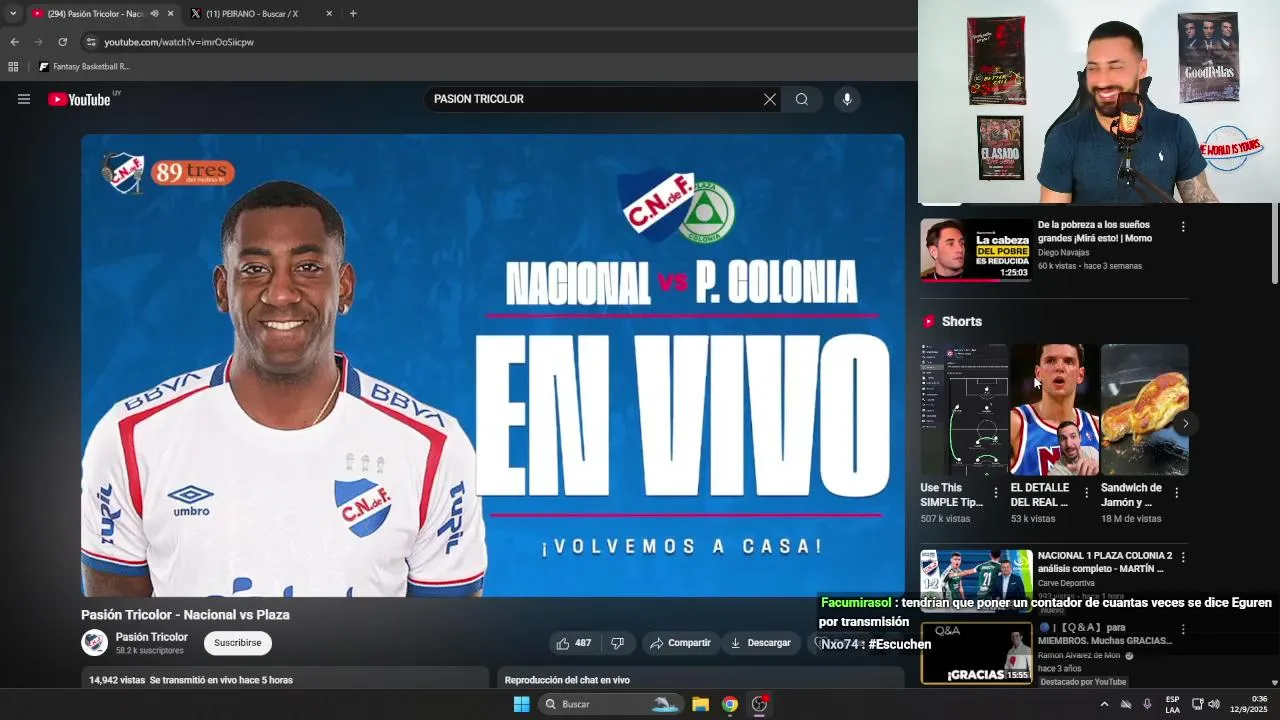The image size is (1280, 720).
Task: Open the volume control in system tray
Action: coord(1214,704)
